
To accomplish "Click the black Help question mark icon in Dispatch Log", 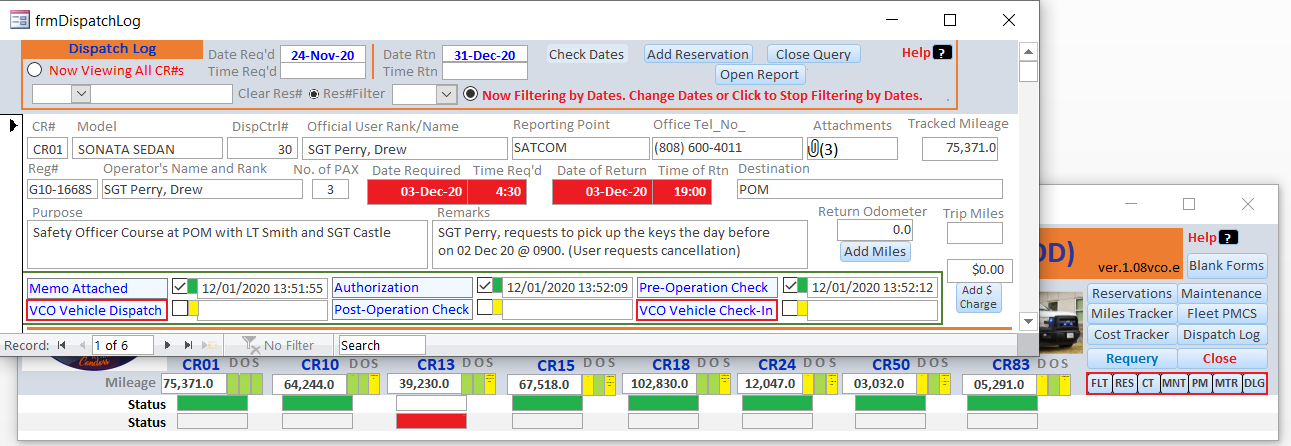I will coord(942,53).
